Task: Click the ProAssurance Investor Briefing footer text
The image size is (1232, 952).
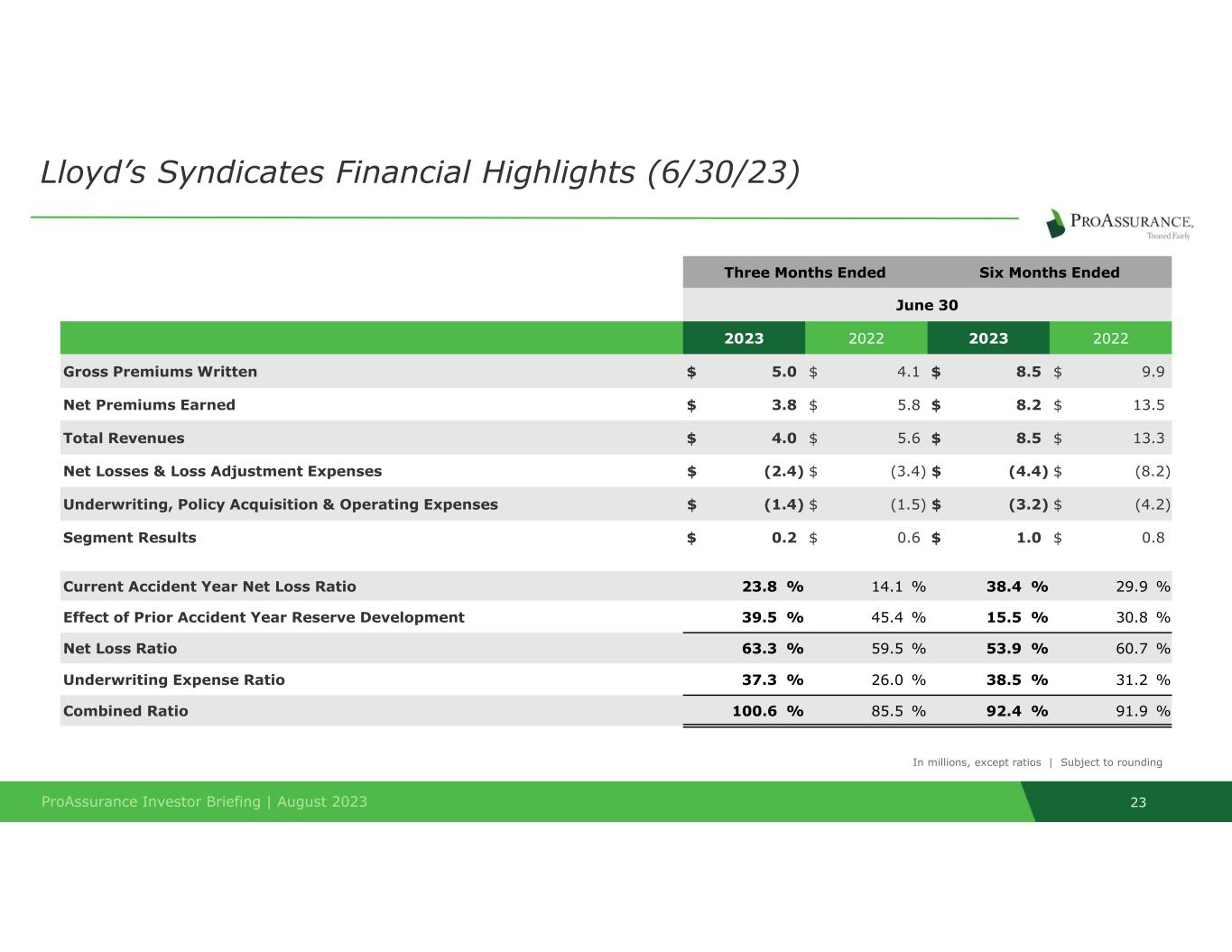Action: click(x=204, y=801)
